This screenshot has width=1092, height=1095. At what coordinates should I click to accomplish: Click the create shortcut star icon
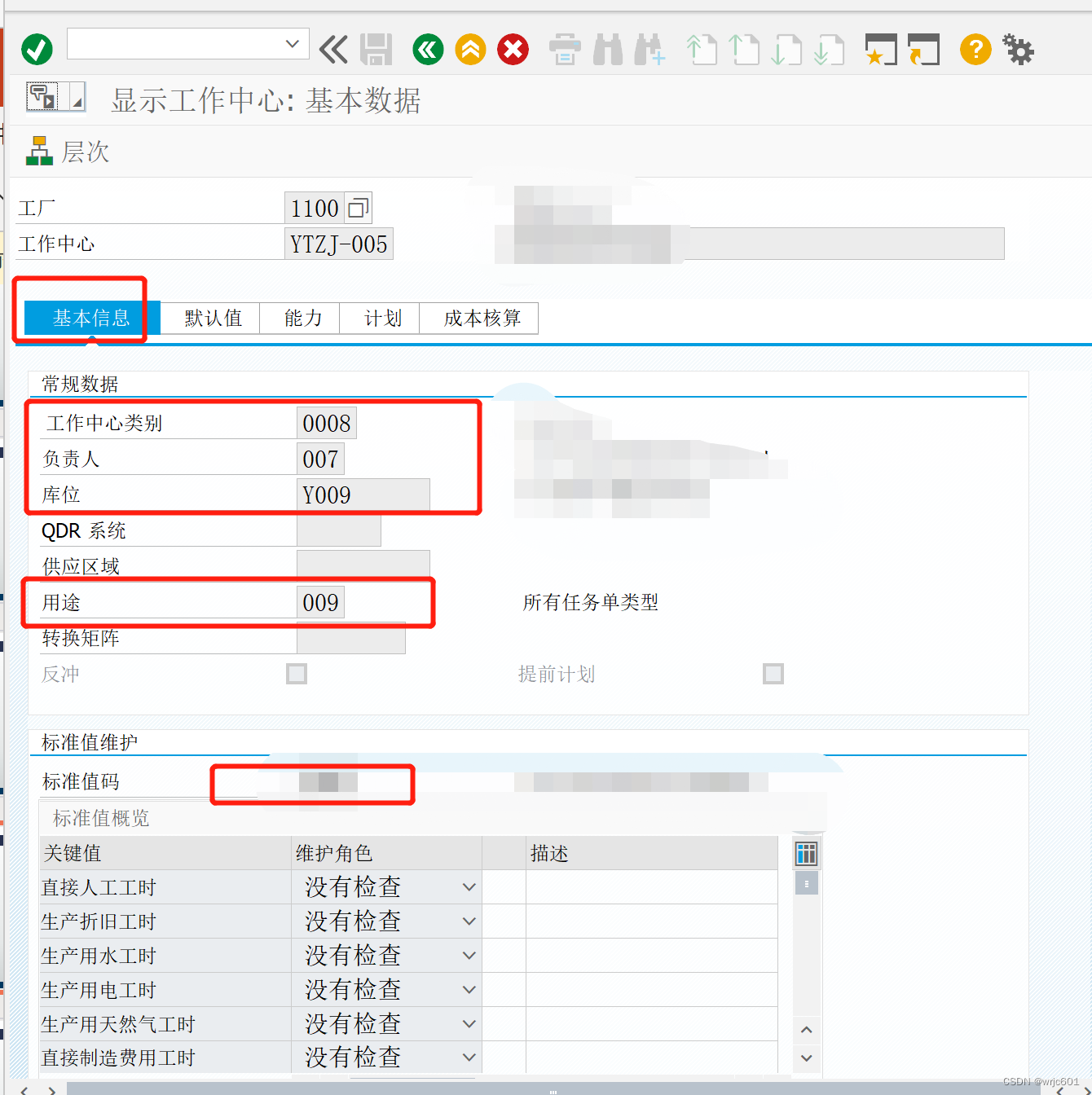pyautogui.click(x=878, y=49)
